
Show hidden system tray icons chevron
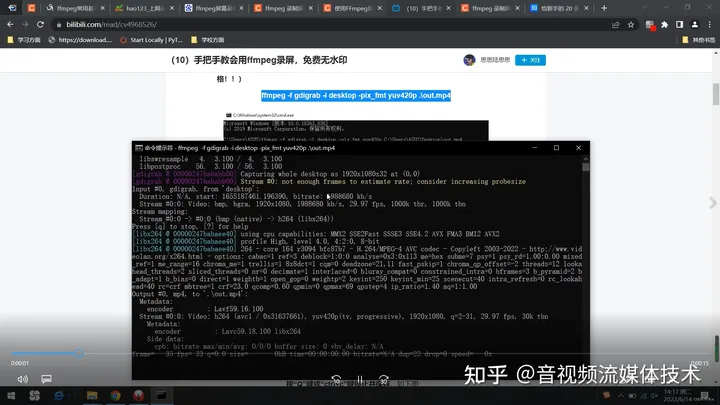(621, 396)
